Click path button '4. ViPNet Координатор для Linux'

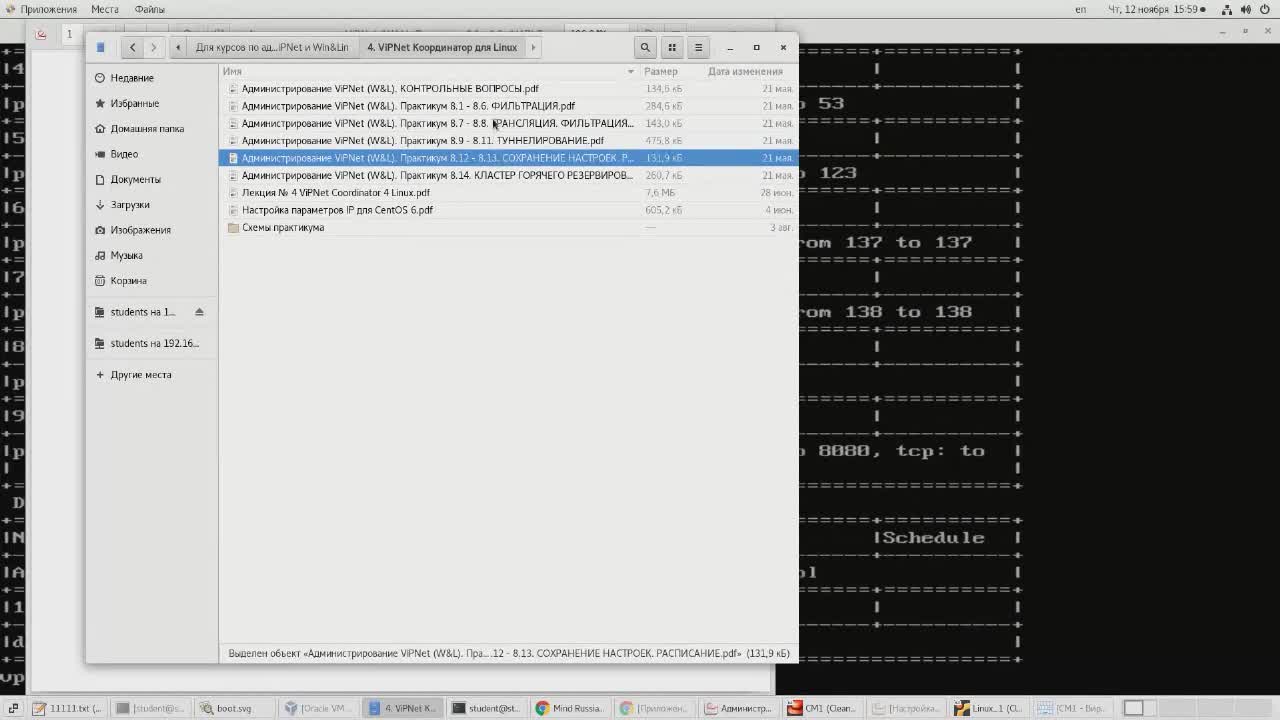(x=442, y=47)
